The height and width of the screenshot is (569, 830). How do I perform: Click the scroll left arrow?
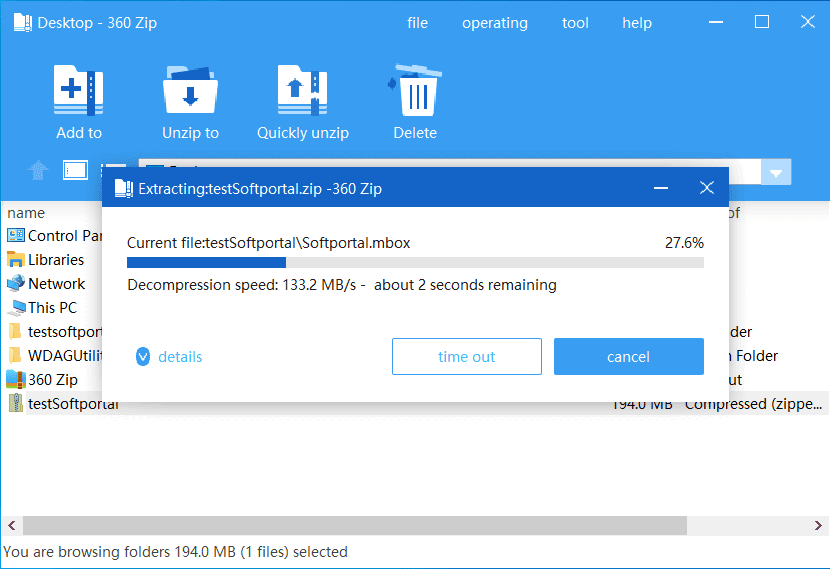[x=12, y=525]
